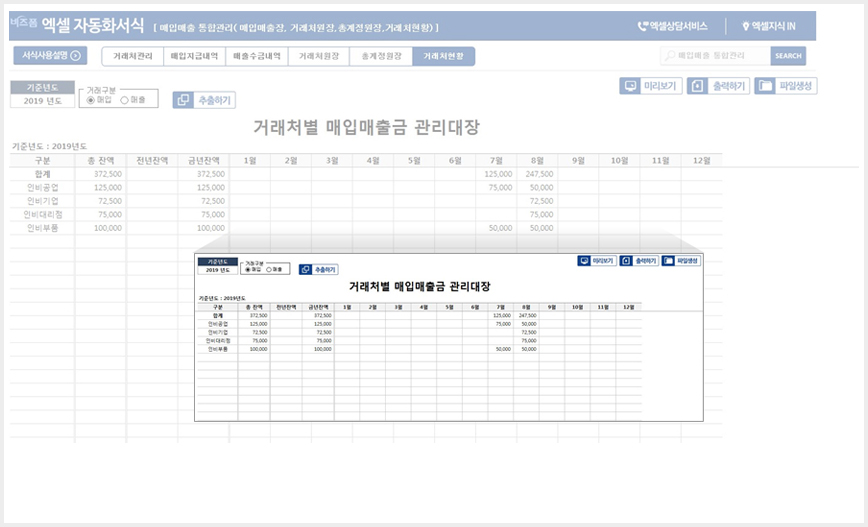Screen dimensions: 868x527
Task: Click the 엑셀상담서비스 phone icon
Action: pyautogui.click(x=643, y=26)
